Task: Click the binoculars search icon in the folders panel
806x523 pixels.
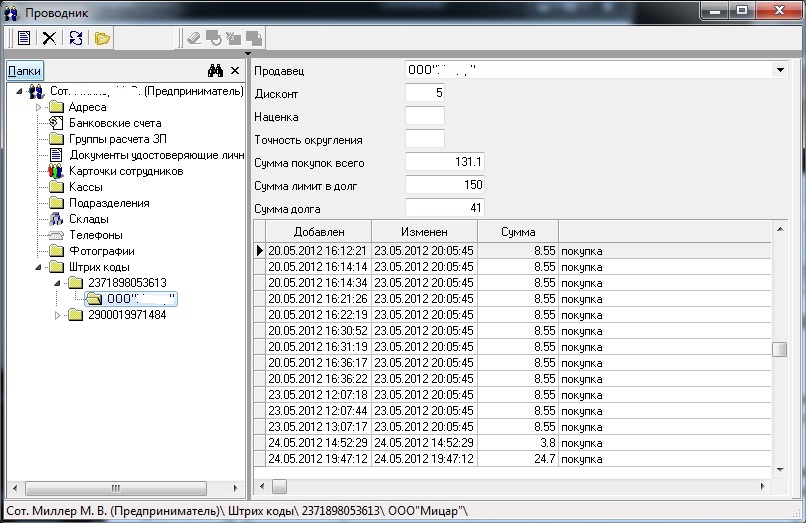Action: [215, 70]
